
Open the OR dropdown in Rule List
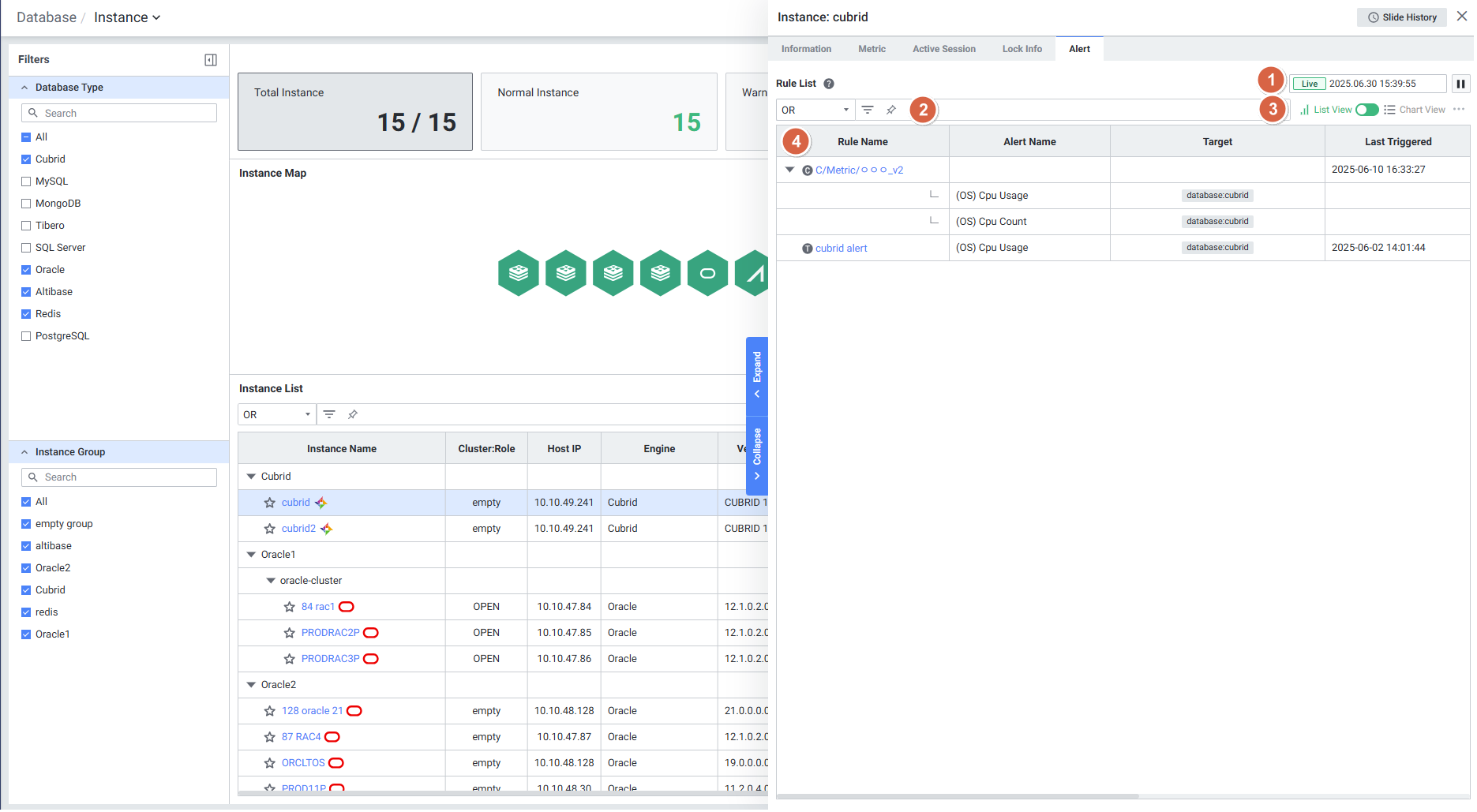pos(815,110)
